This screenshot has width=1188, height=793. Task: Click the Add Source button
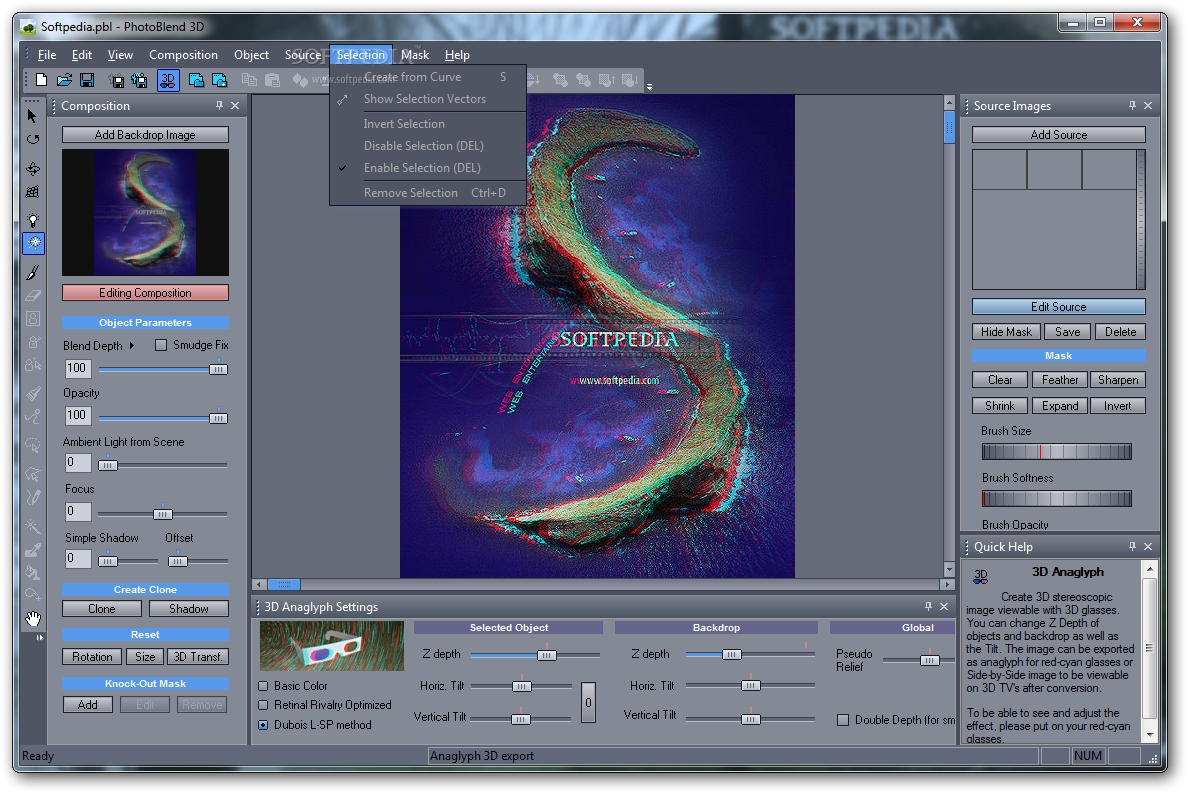click(1058, 134)
